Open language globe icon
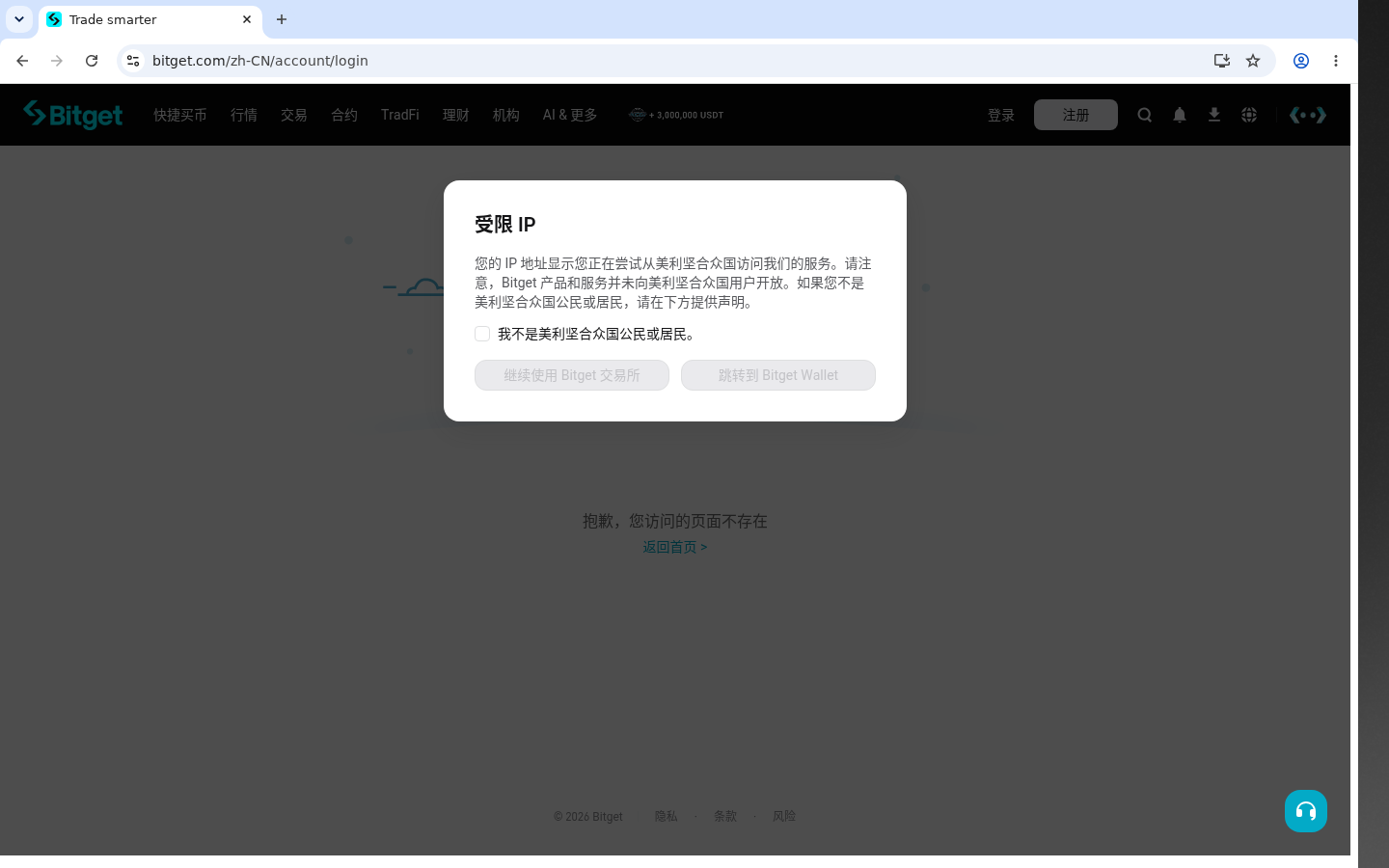 1249,115
